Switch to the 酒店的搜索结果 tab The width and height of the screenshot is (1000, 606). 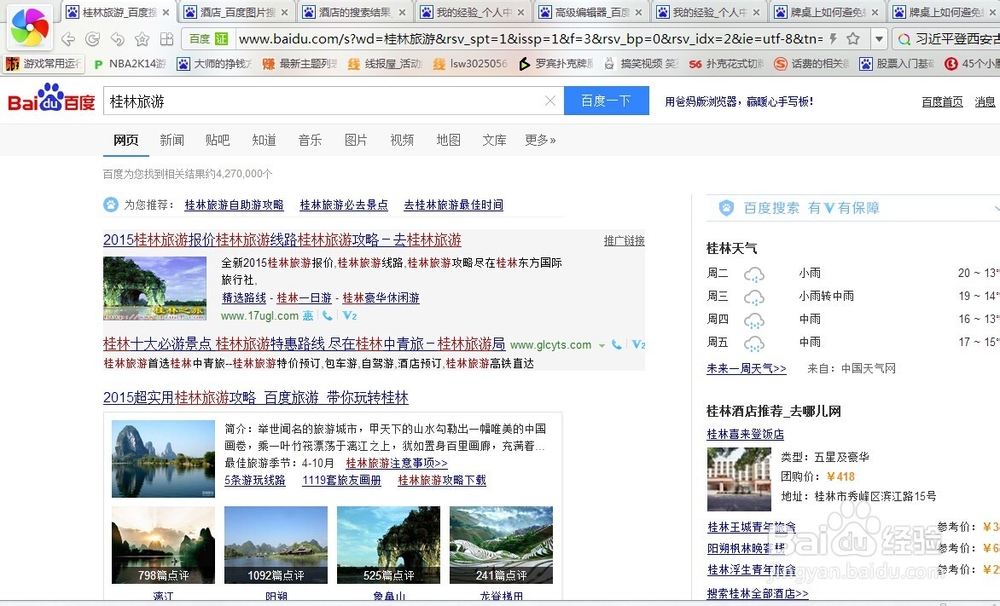click(354, 12)
